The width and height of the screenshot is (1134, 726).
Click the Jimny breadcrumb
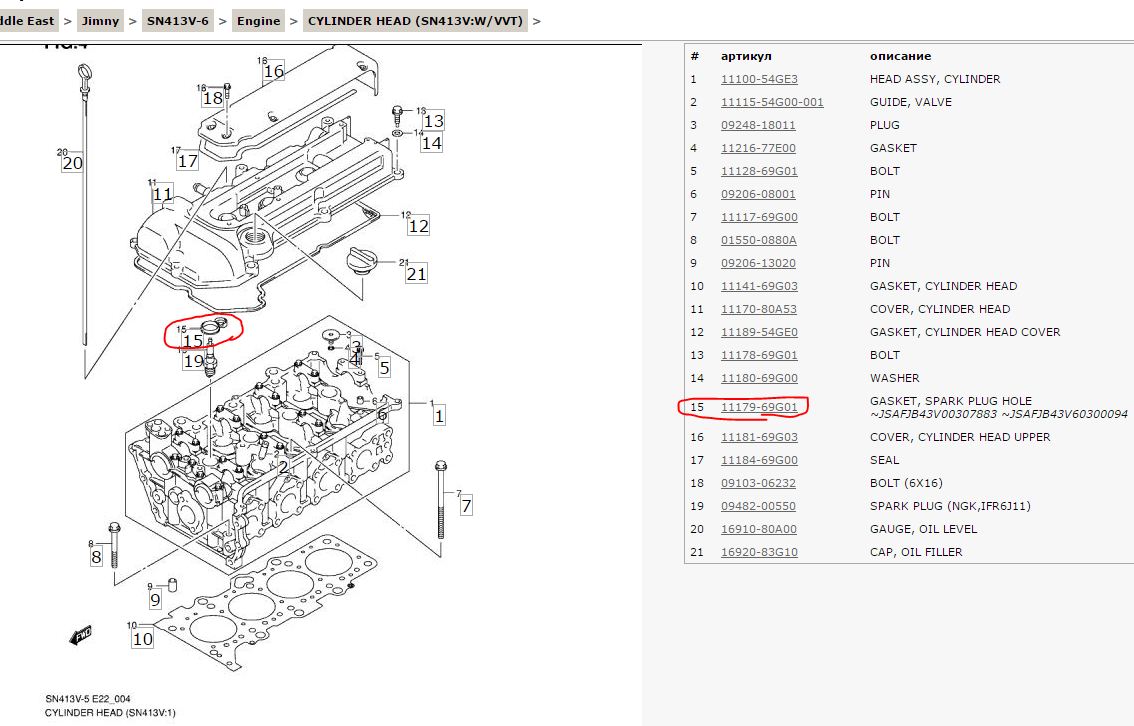coord(100,20)
